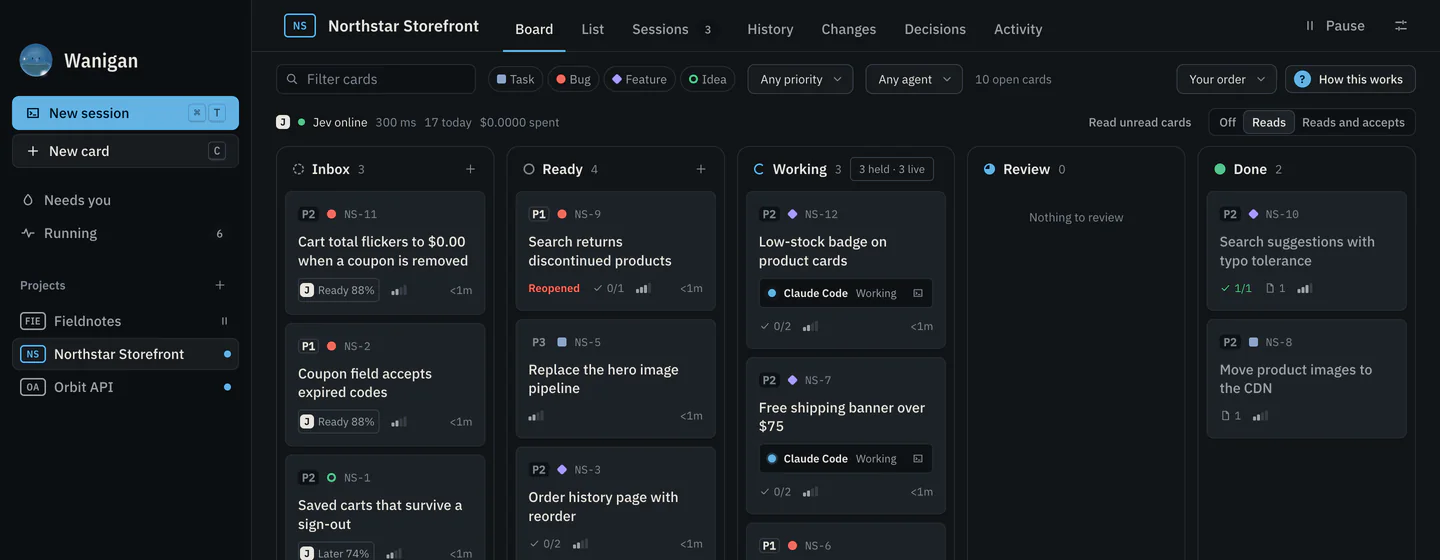Click Later 74% badge on NS-1 card

point(336,553)
